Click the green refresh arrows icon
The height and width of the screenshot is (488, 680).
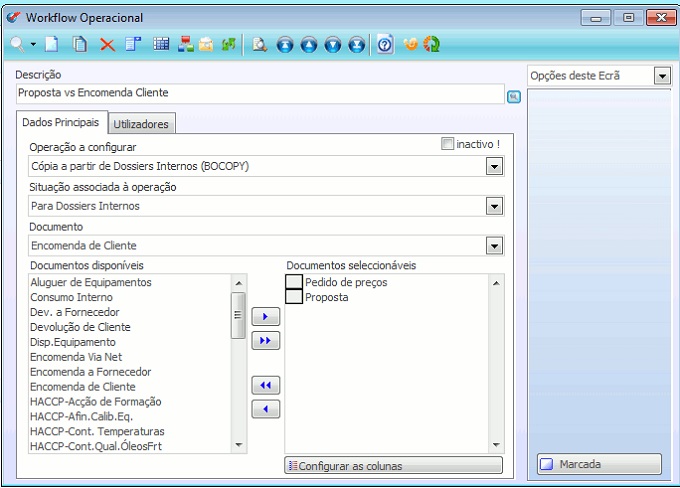click(x=229, y=44)
